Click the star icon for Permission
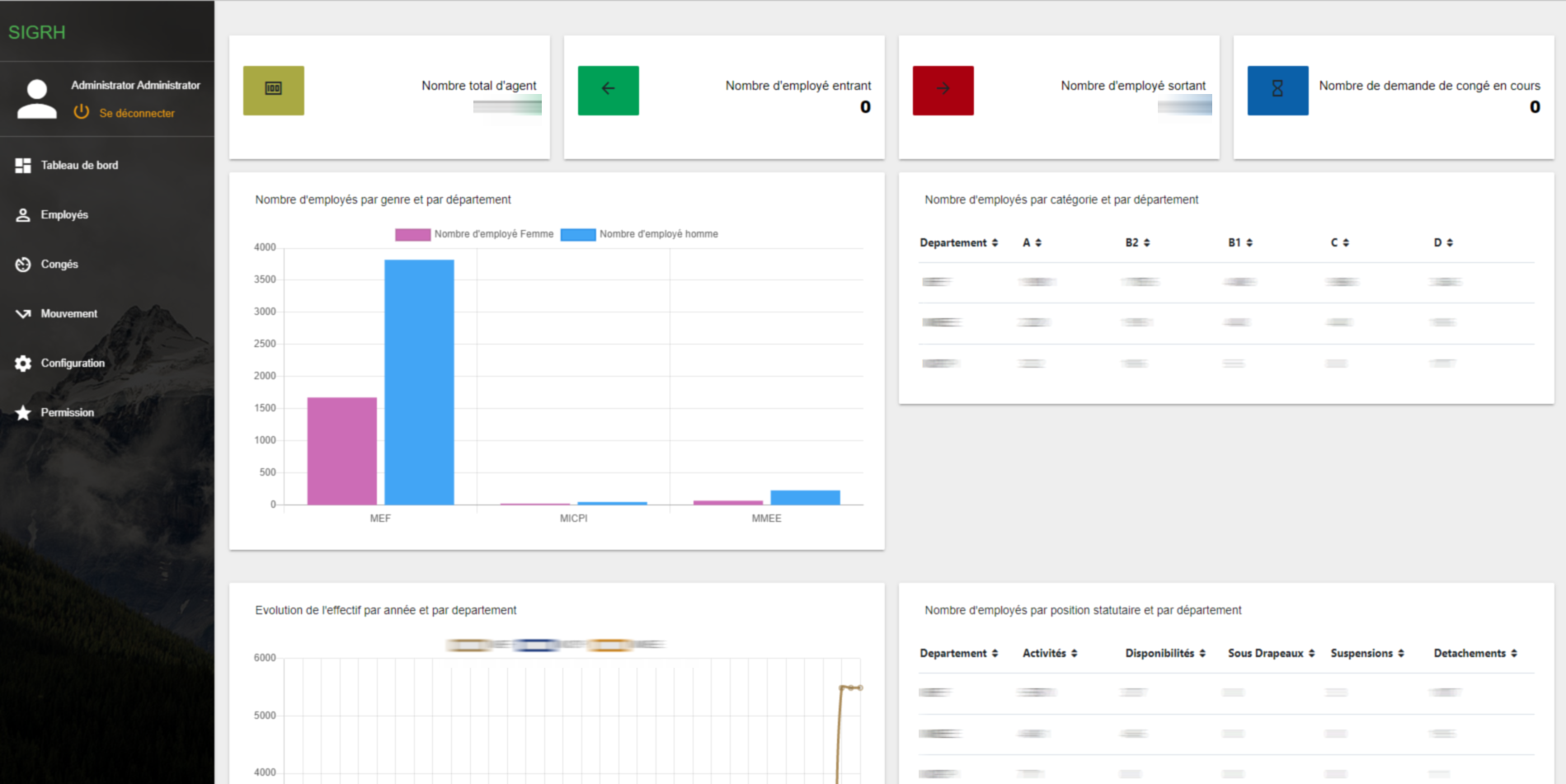The image size is (1566, 784). click(23, 413)
